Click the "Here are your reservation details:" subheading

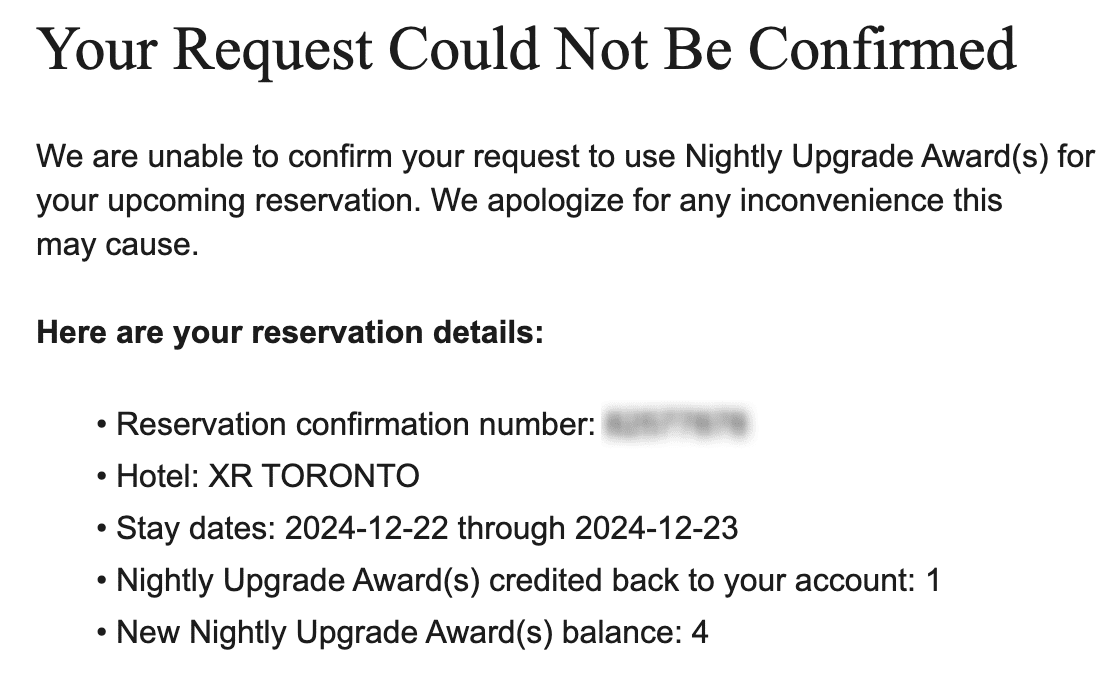[290, 333]
